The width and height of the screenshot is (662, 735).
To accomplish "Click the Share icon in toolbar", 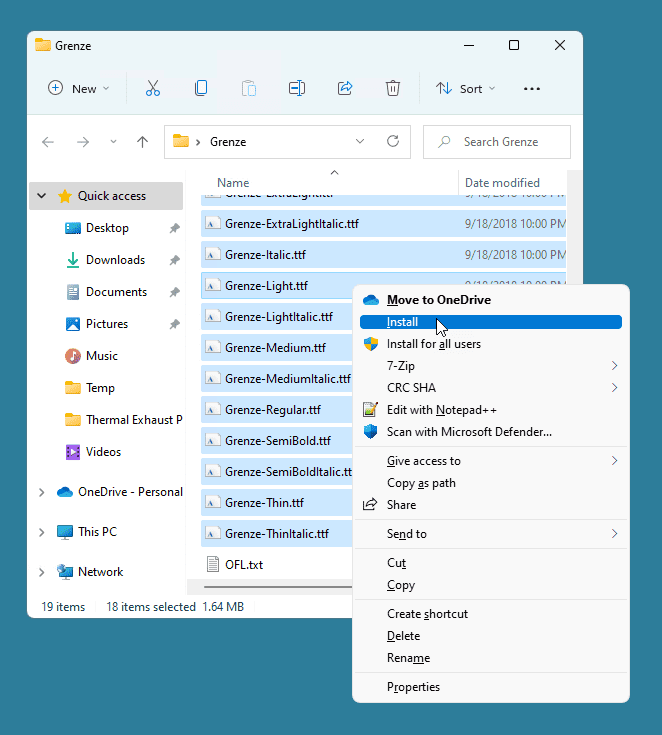I will click(345, 88).
